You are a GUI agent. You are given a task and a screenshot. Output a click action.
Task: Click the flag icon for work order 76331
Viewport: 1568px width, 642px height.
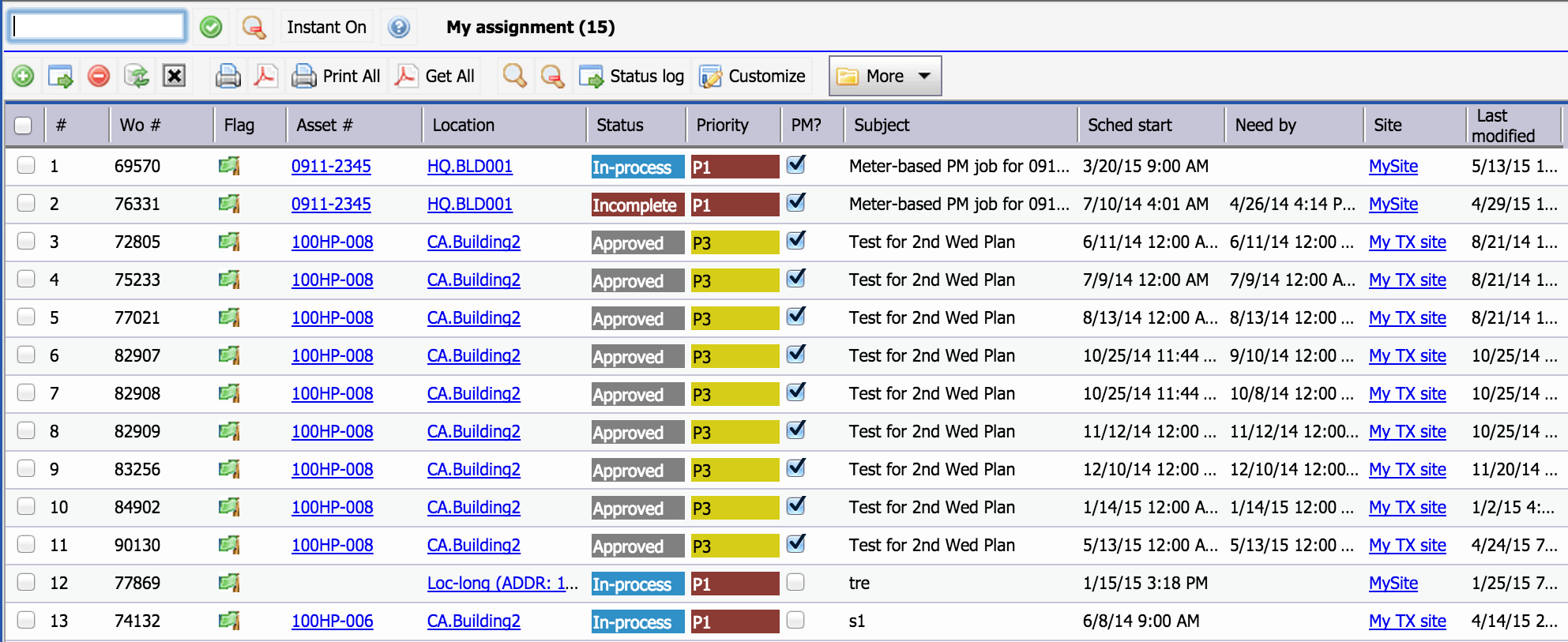coord(229,204)
